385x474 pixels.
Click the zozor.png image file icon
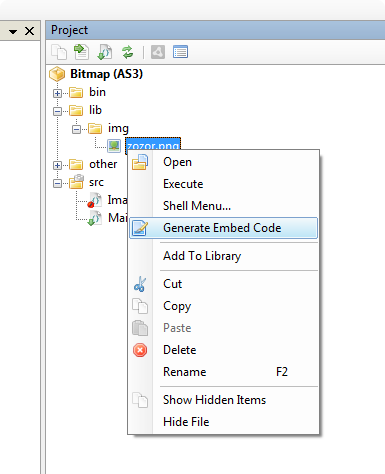point(114,146)
